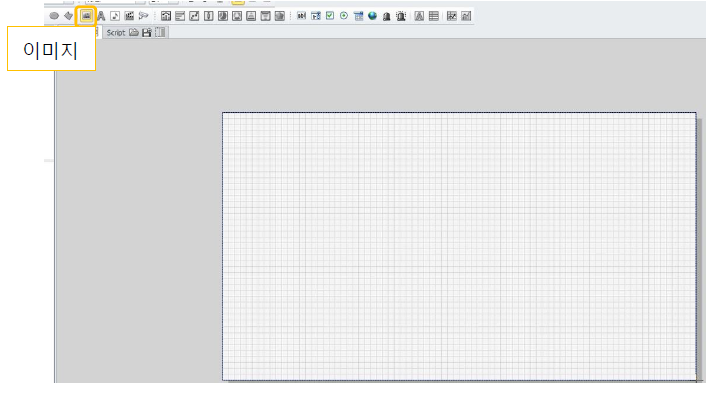Image resolution: width=712 pixels, height=393 pixels.
Task: Select the trend graph icon next to table
Action: click(452, 16)
